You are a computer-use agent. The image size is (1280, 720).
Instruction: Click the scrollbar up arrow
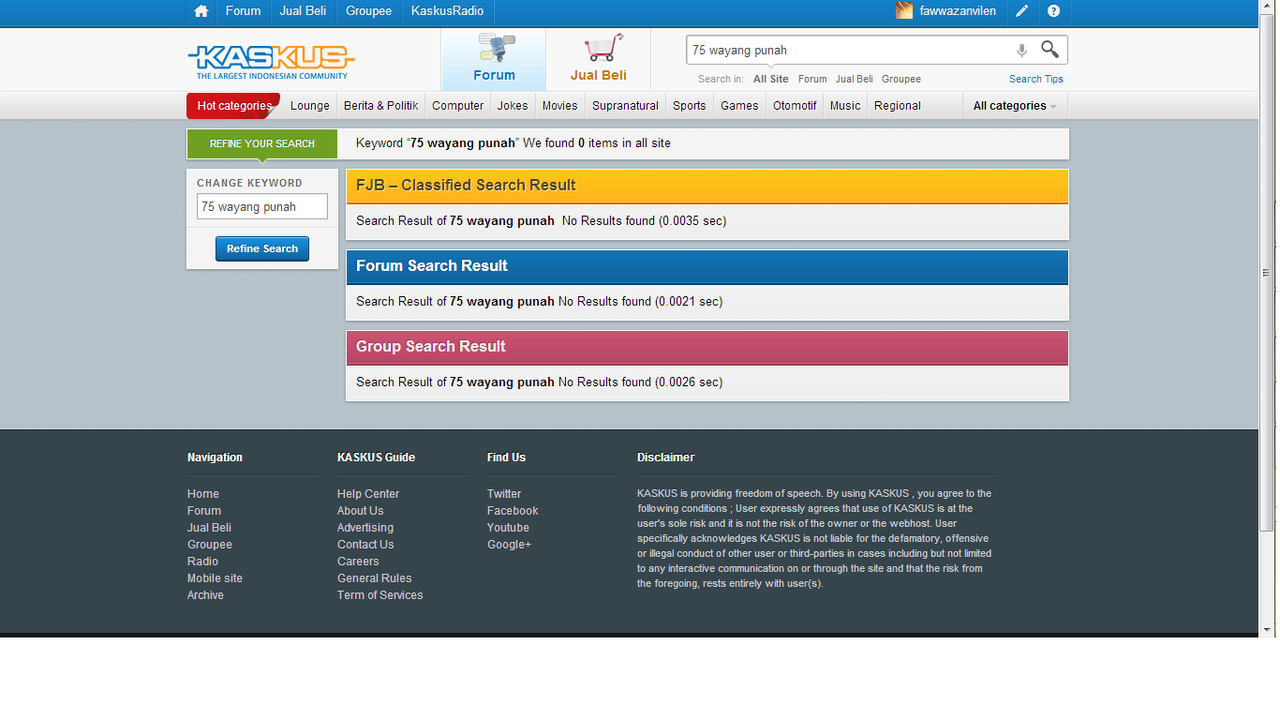click(x=1268, y=7)
